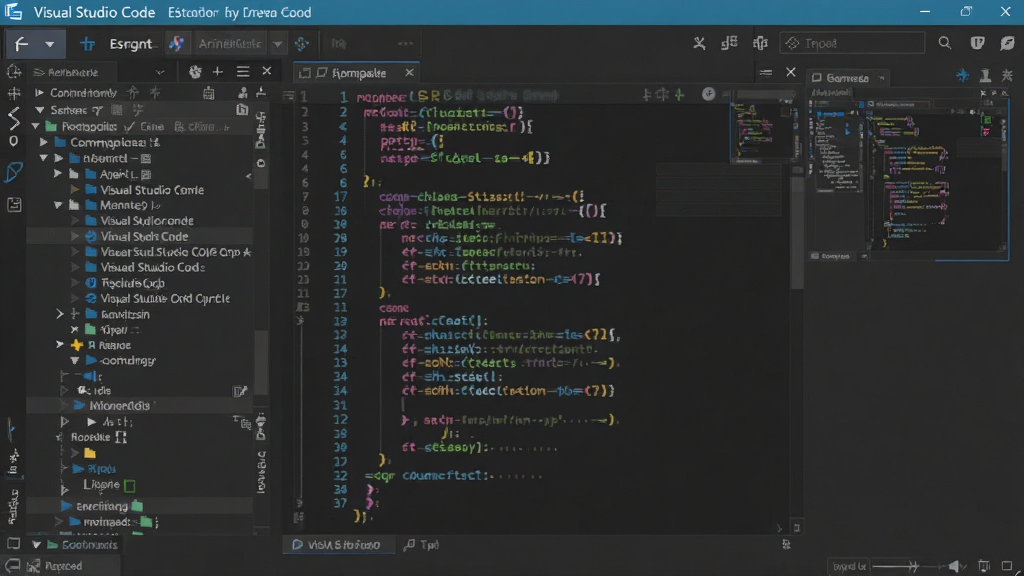Click the calendar-like icon on the Connntrtomly row
Image resolution: width=1024 pixels, height=576 pixels.
click(208, 93)
